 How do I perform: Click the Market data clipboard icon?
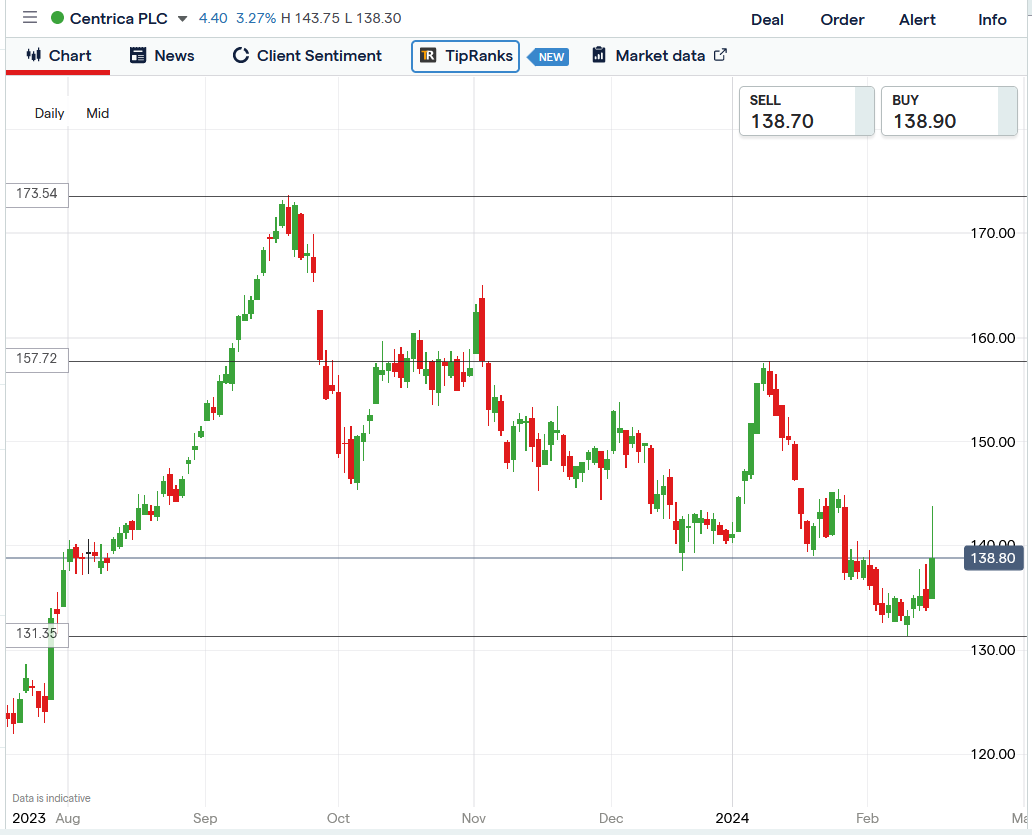(599, 55)
